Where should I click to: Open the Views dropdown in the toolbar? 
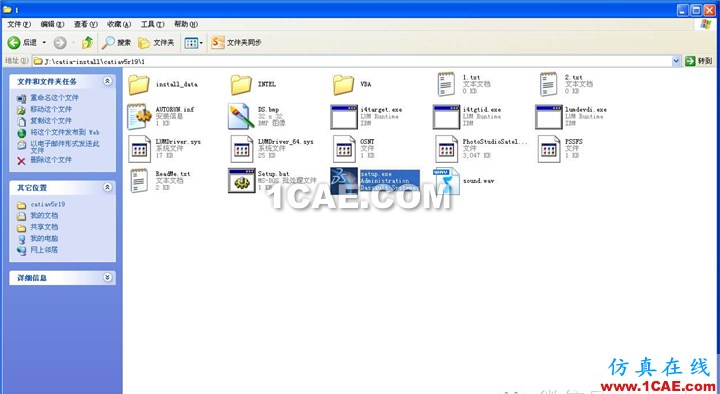point(193,43)
